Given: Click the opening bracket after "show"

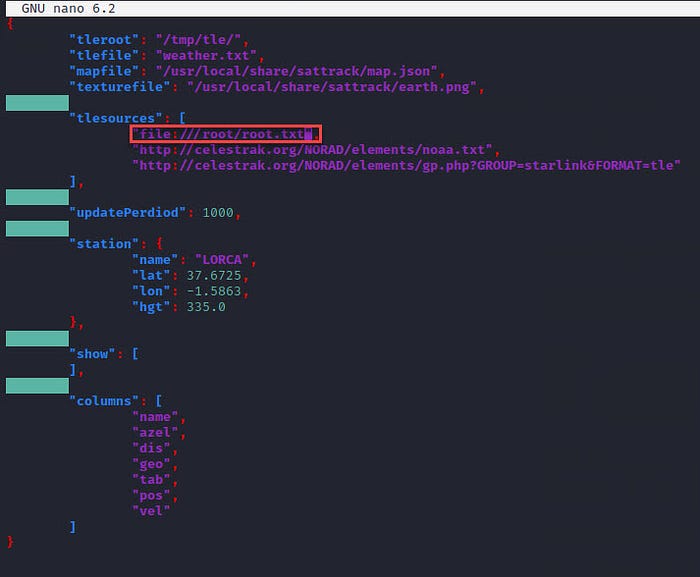Looking at the screenshot, I should [x=135, y=354].
